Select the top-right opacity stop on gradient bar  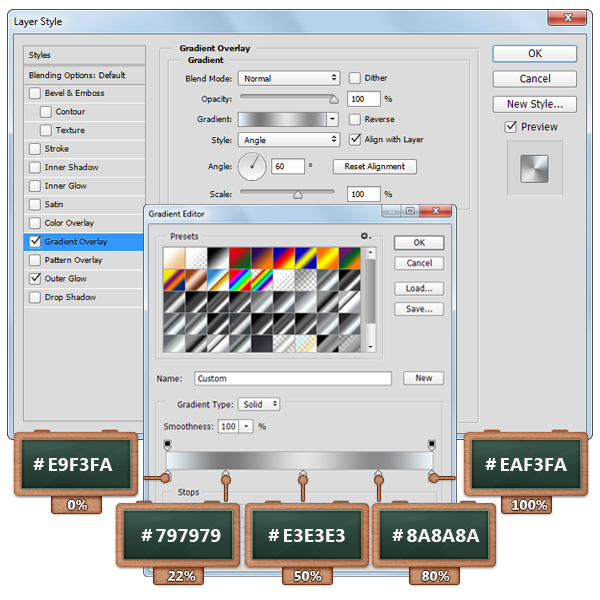coord(431,444)
